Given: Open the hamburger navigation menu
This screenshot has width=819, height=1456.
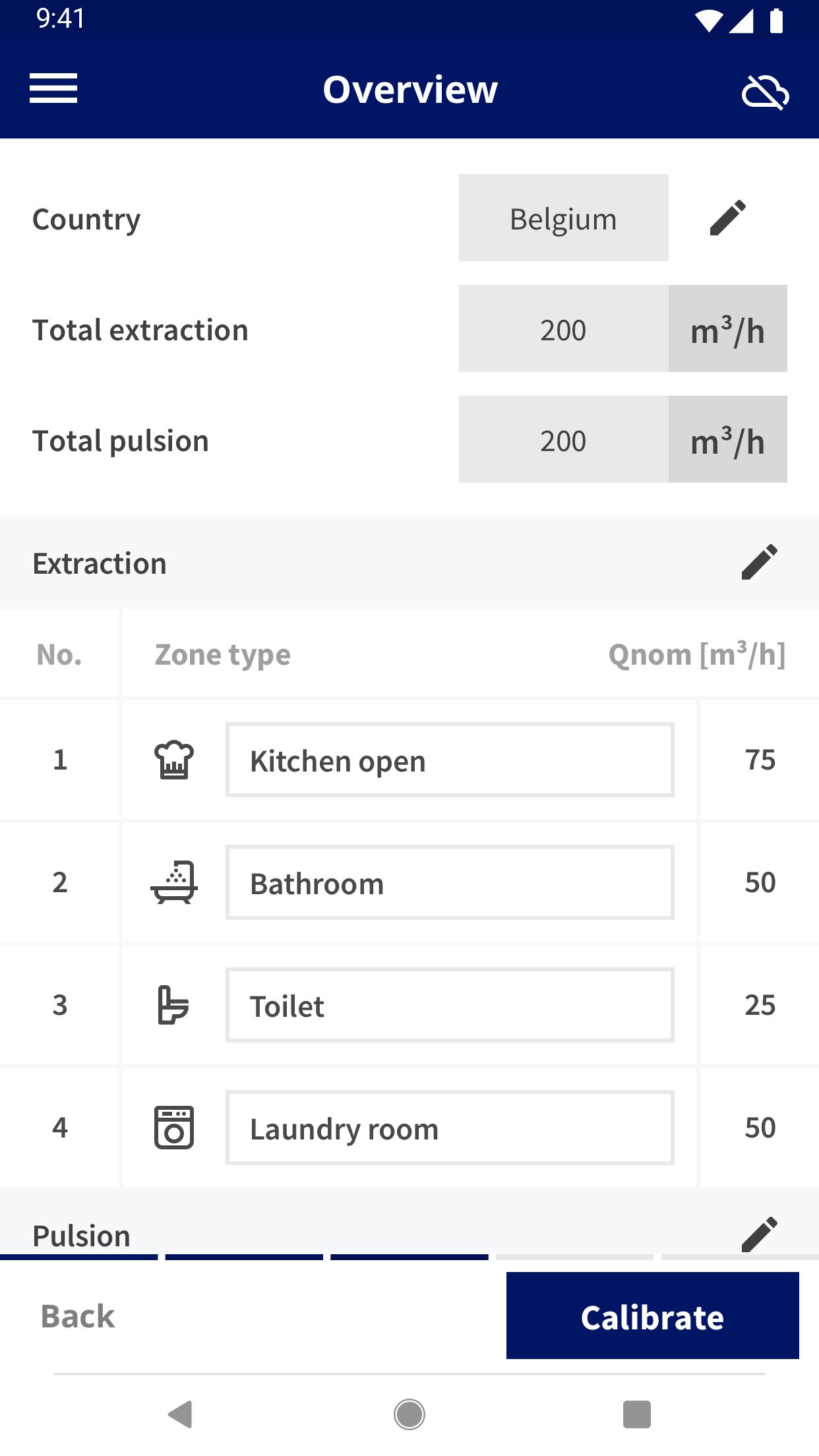Looking at the screenshot, I should pos(53,88).
